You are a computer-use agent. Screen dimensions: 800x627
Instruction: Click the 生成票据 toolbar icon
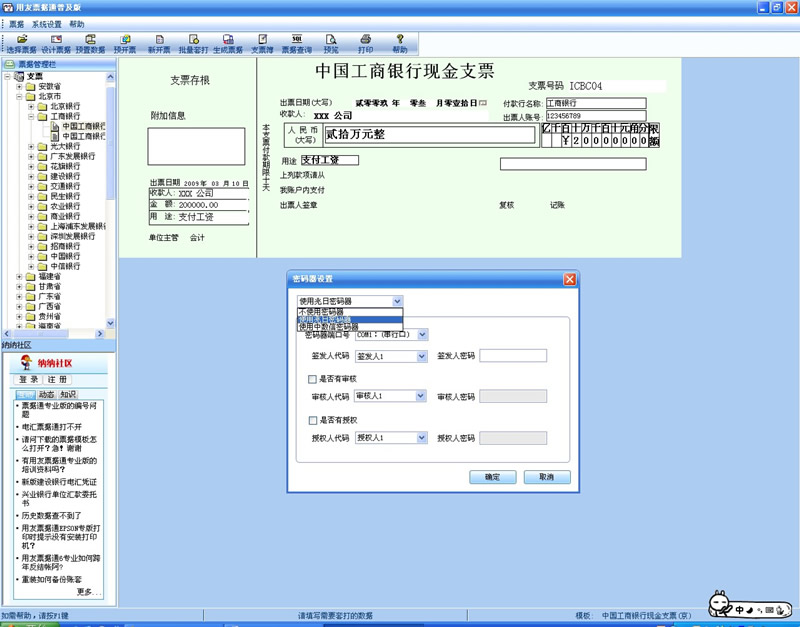[228, 39]
